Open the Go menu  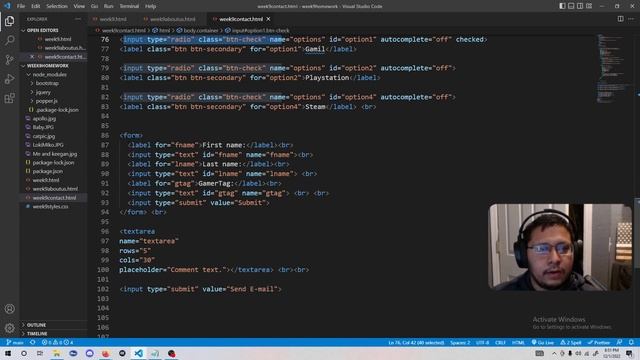(x=94, y=6)
